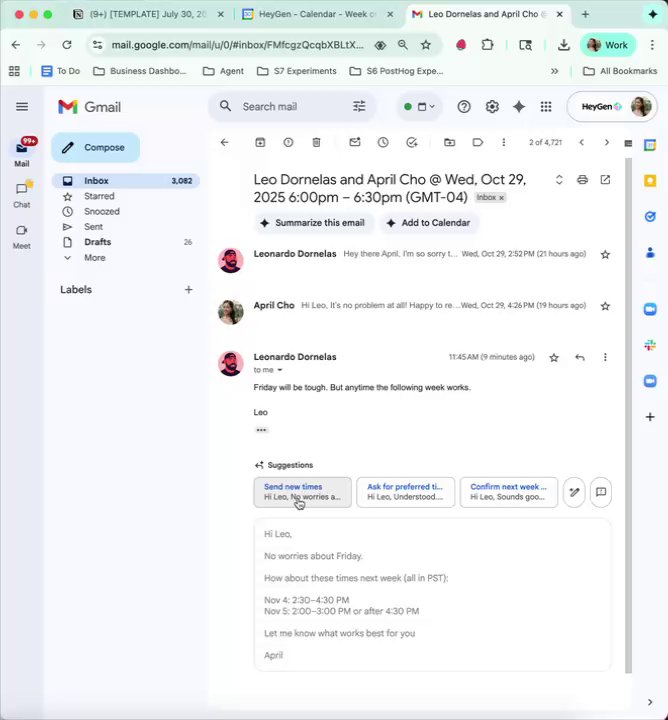The width and height of the screenshot is (668, 720).
Task: Open Mail in the side rail
Action: pyautogui.click(x=22, y=152)
